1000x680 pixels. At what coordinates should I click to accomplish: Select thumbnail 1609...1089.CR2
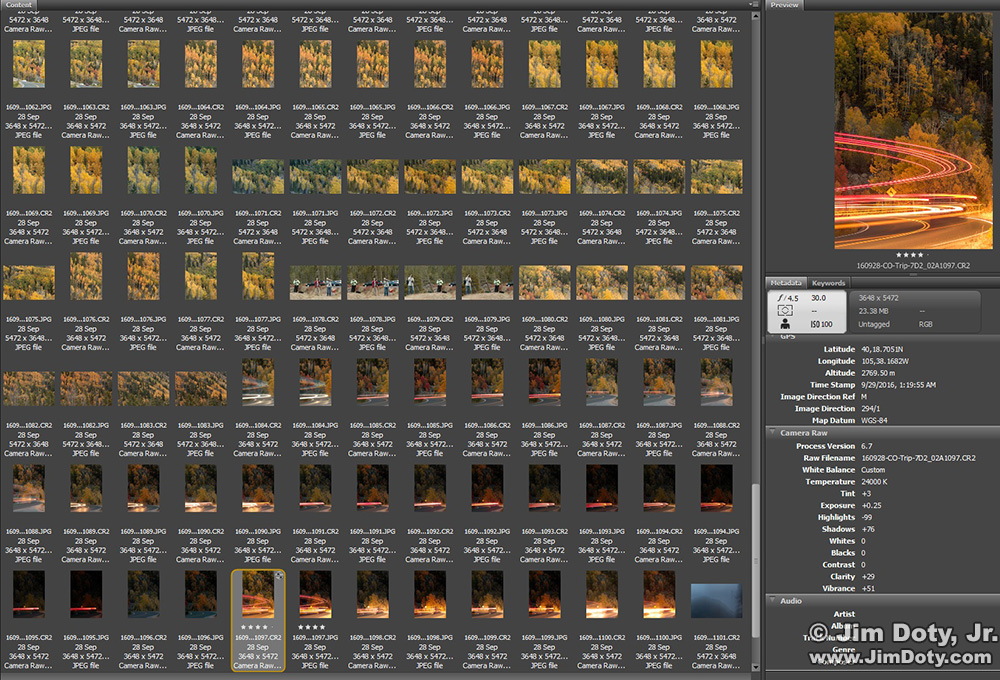point(86,489)
